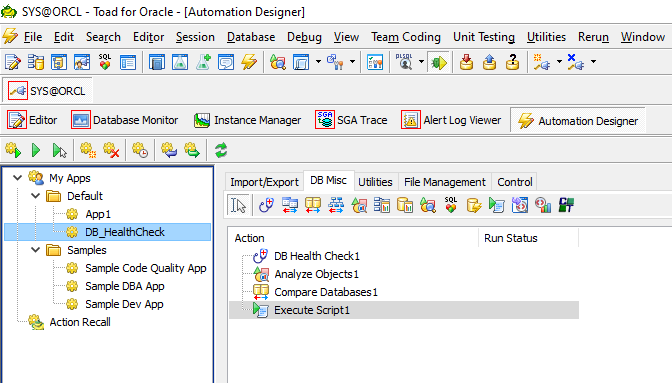The image size is (672, 383).
Task: Run the selected app with green play arrow
Action: pos(36,150)
